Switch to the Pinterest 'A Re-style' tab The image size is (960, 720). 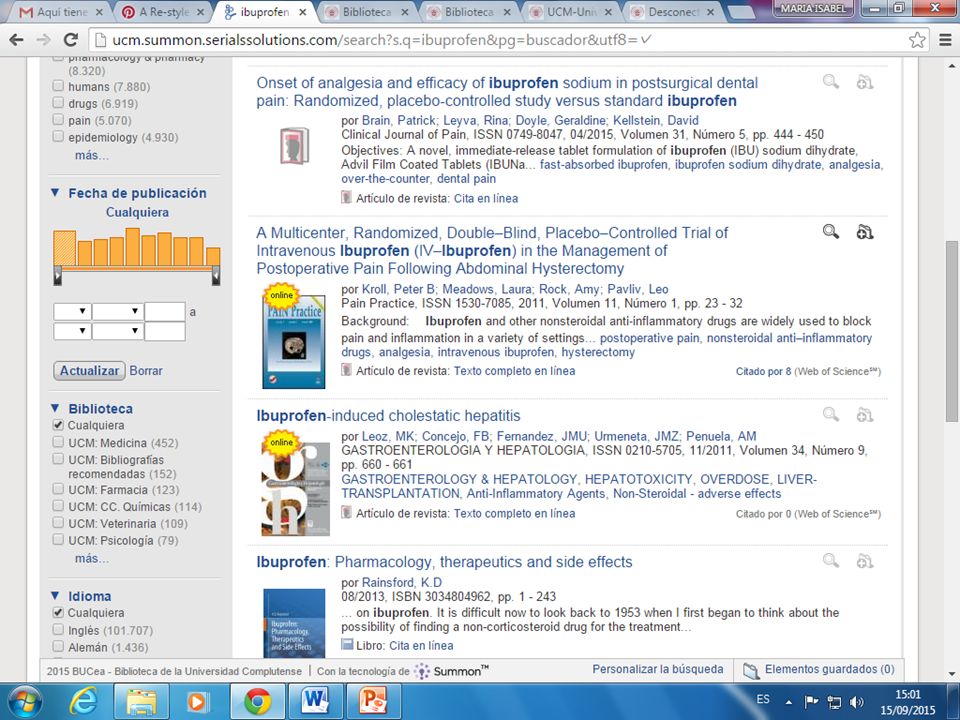pyautogui.click(x=164, y=12)
